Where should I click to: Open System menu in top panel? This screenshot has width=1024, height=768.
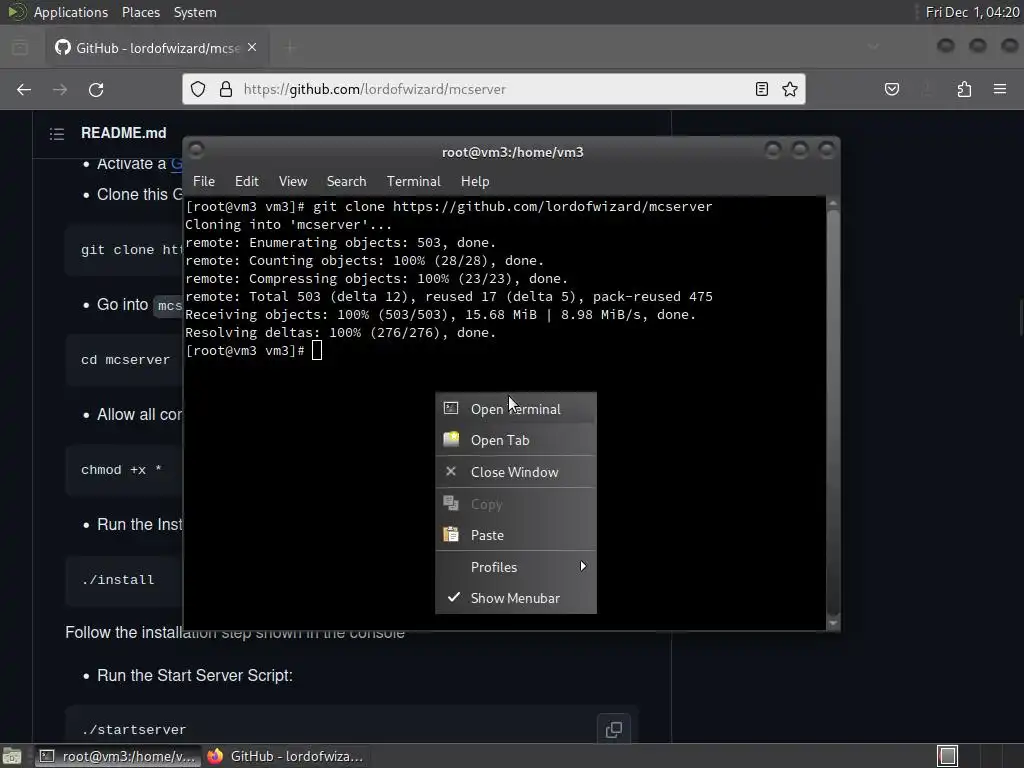coord(195,12)
